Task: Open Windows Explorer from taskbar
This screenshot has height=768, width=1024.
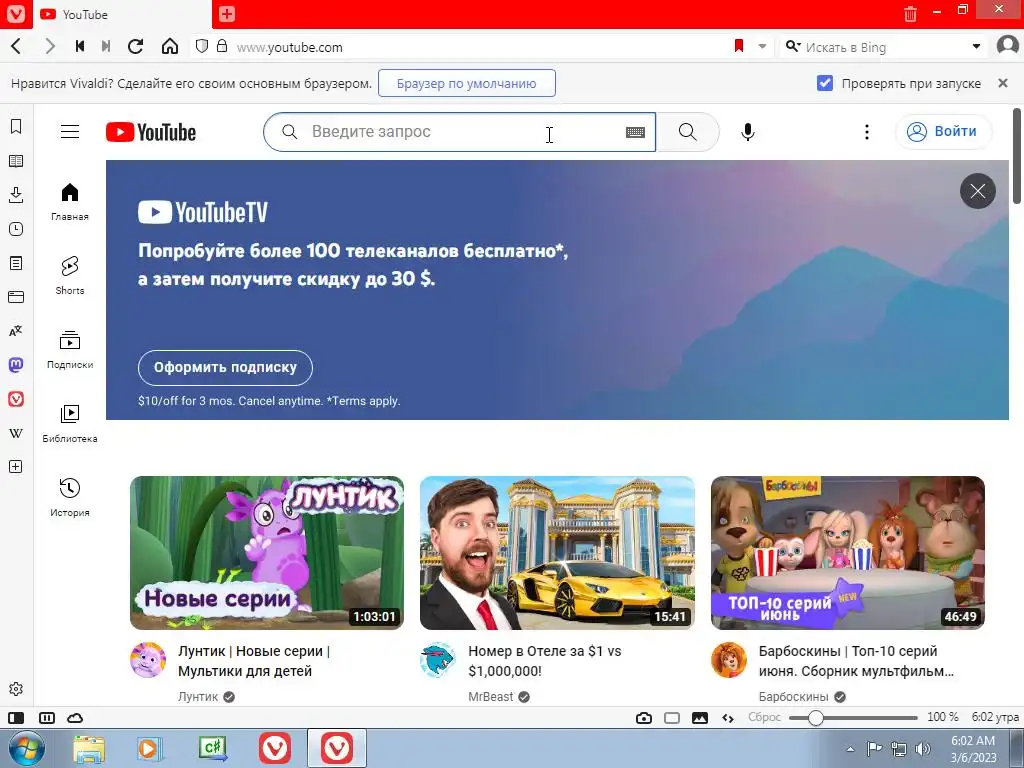Action: pyautogui.click(x=89, y=748)
